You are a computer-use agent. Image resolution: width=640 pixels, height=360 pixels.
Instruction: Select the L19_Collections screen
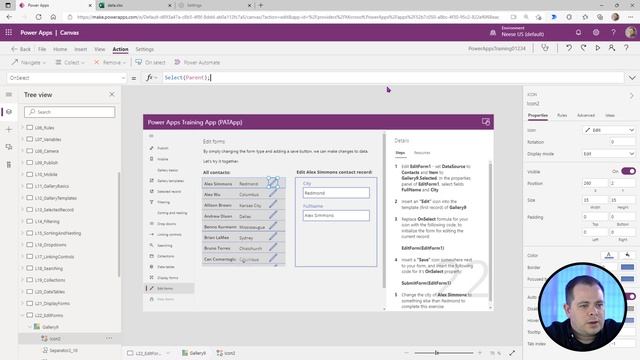tap(50, 280)
